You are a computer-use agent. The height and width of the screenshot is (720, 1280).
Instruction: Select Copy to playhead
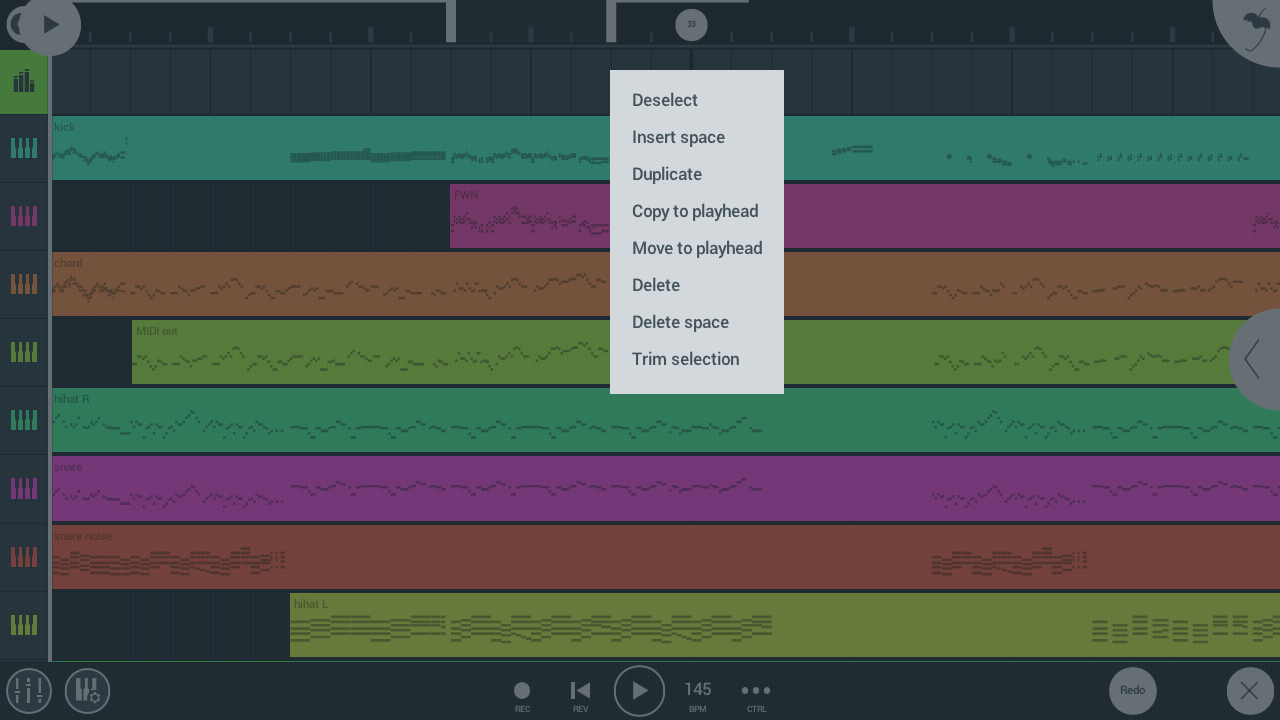(696, 211)
